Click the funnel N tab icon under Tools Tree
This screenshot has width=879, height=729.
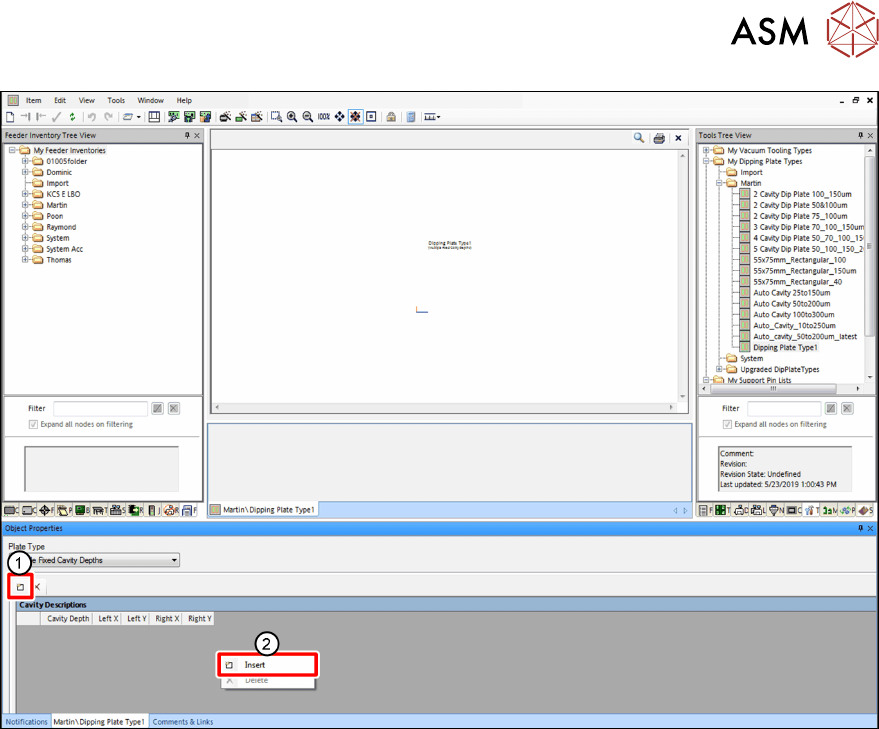776,510
